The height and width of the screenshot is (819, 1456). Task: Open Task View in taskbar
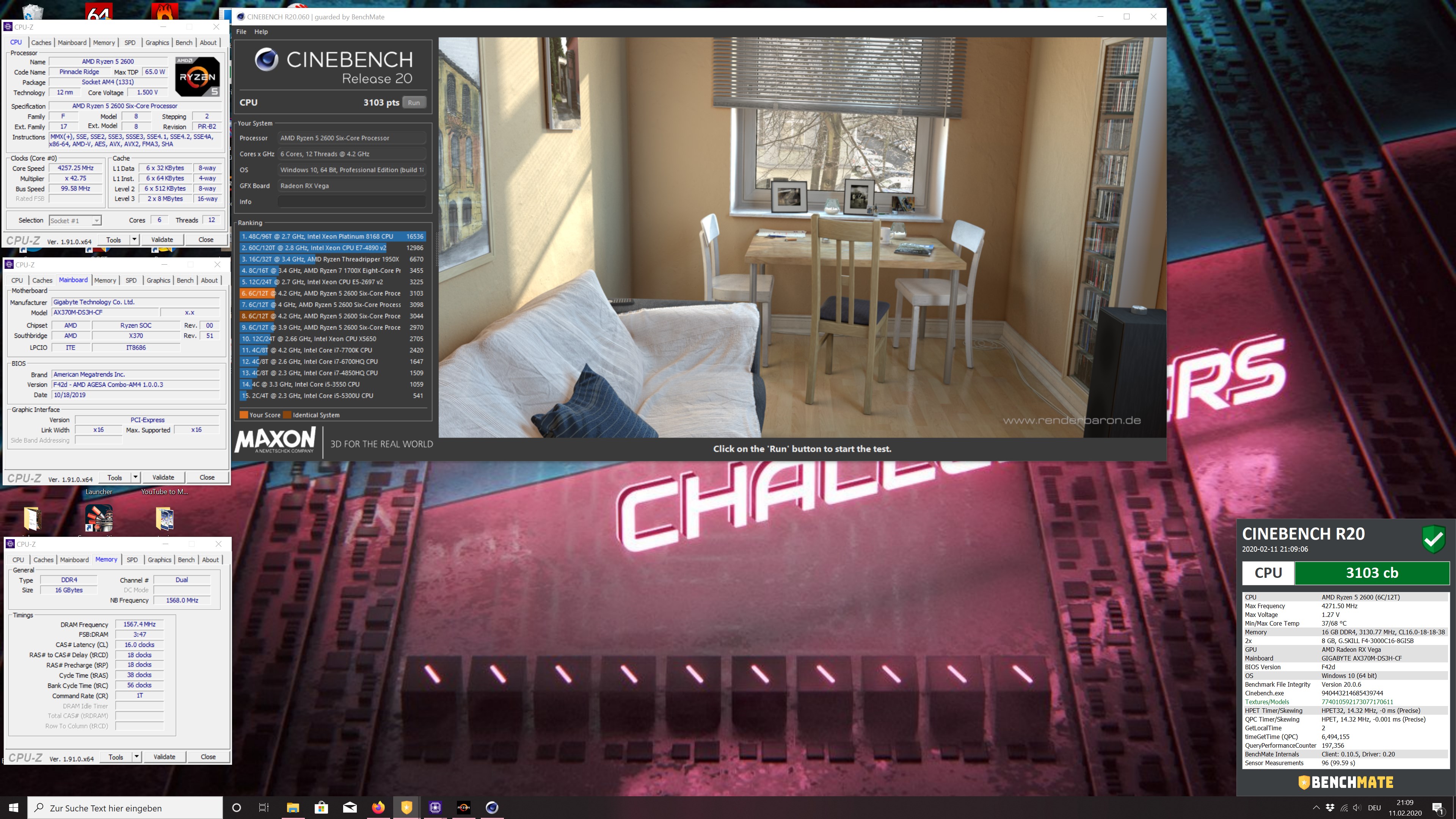pos(264,808)
